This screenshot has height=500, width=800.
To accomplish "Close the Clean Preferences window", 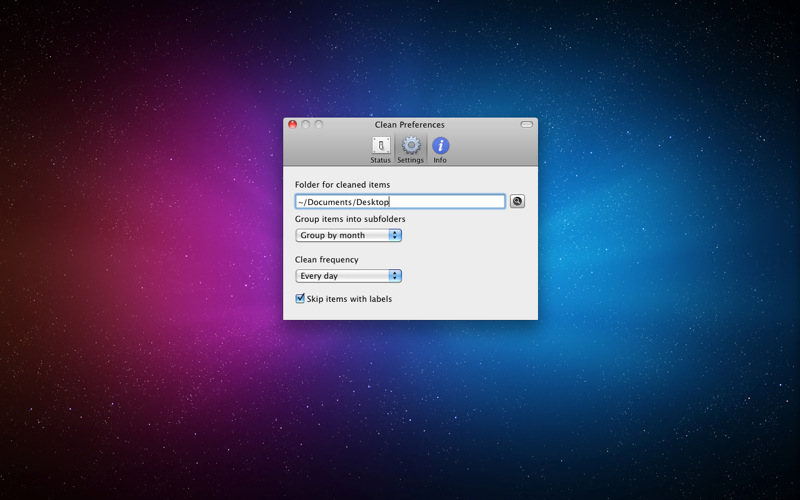I will pos(293,125).
